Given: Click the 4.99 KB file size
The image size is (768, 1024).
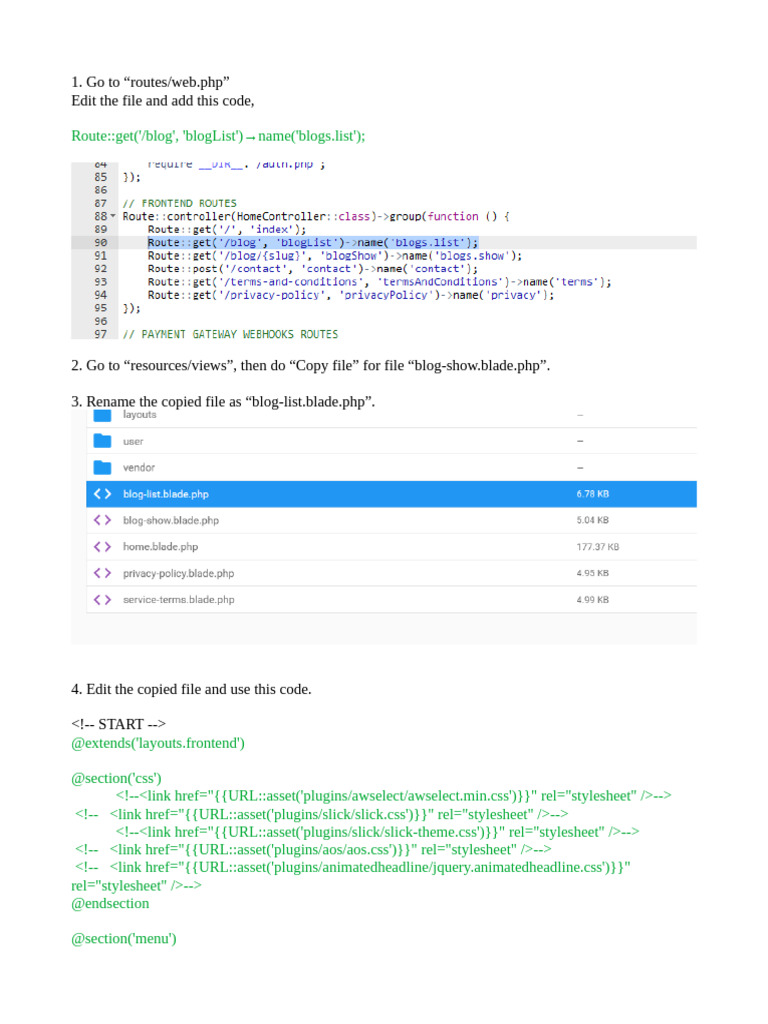Looking at the screenshot, I should (x=592, y=600).
